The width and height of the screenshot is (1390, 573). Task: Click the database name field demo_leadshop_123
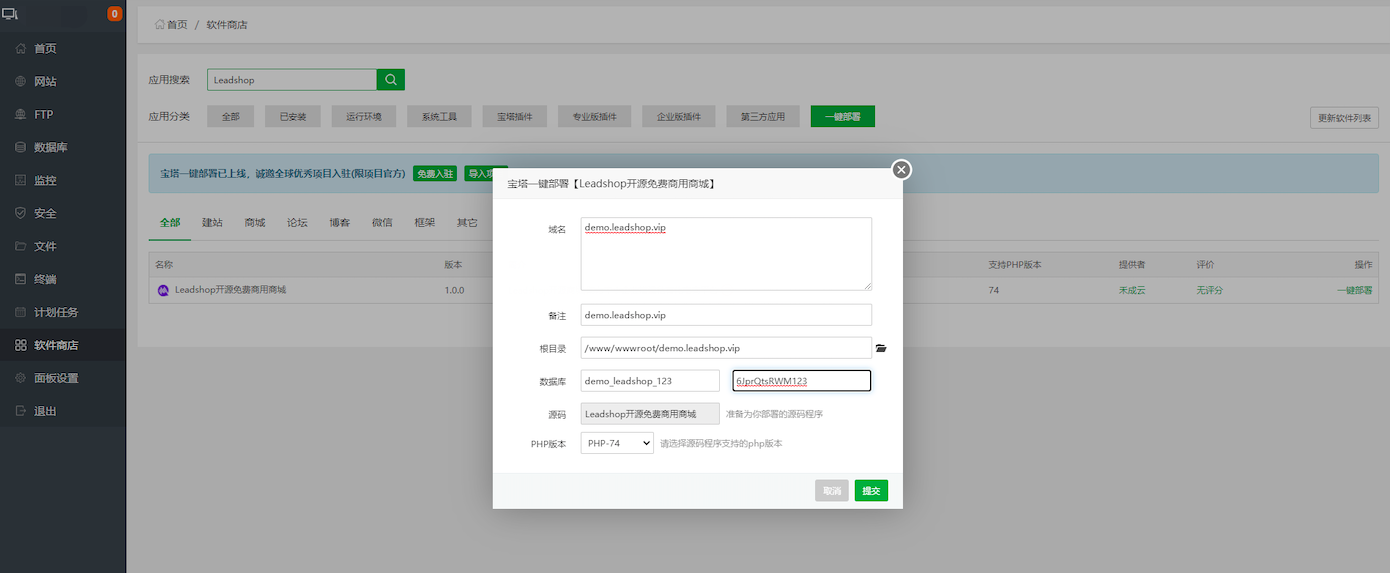(x=650, y=381)
